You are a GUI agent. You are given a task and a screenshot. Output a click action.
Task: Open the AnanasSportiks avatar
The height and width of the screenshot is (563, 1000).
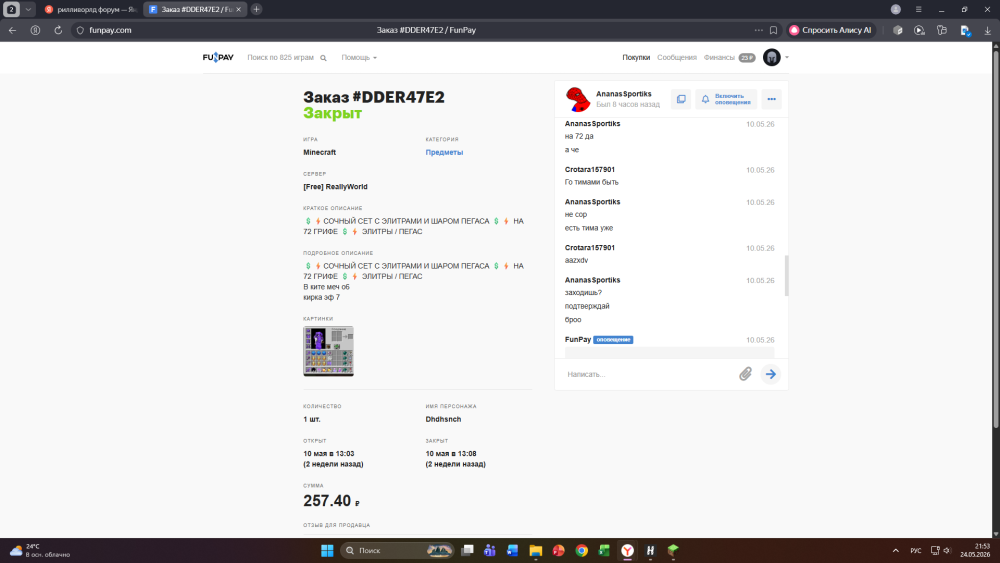coord(578,99)
